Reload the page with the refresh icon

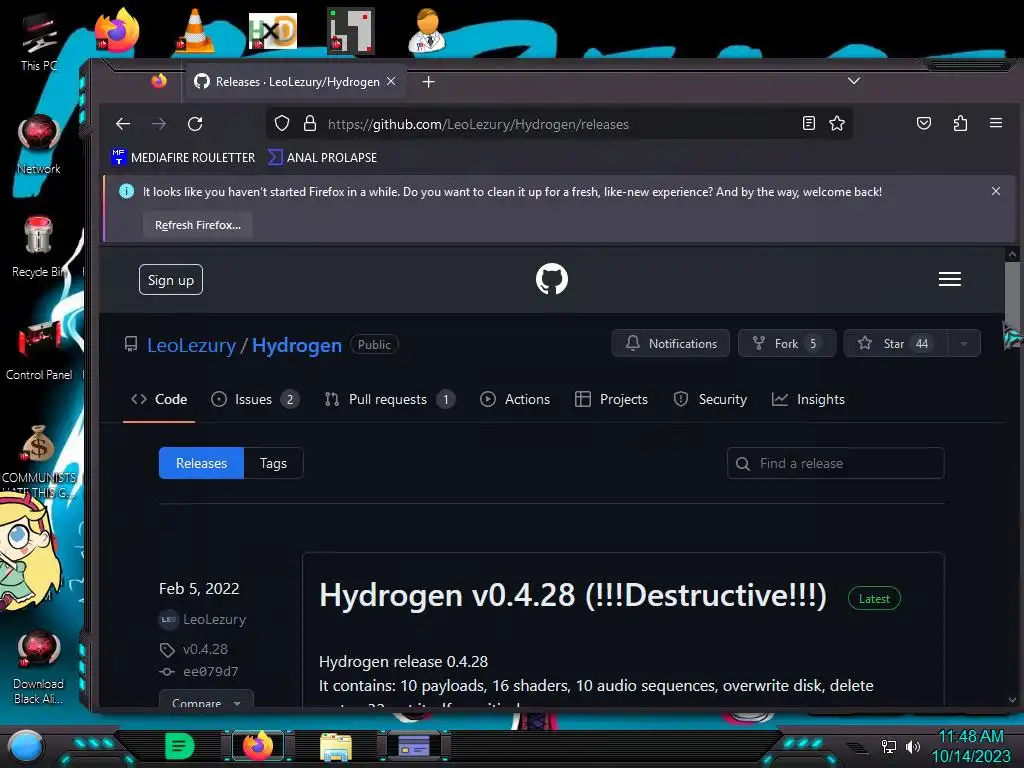pyautogui.click(x=195, y=124)
